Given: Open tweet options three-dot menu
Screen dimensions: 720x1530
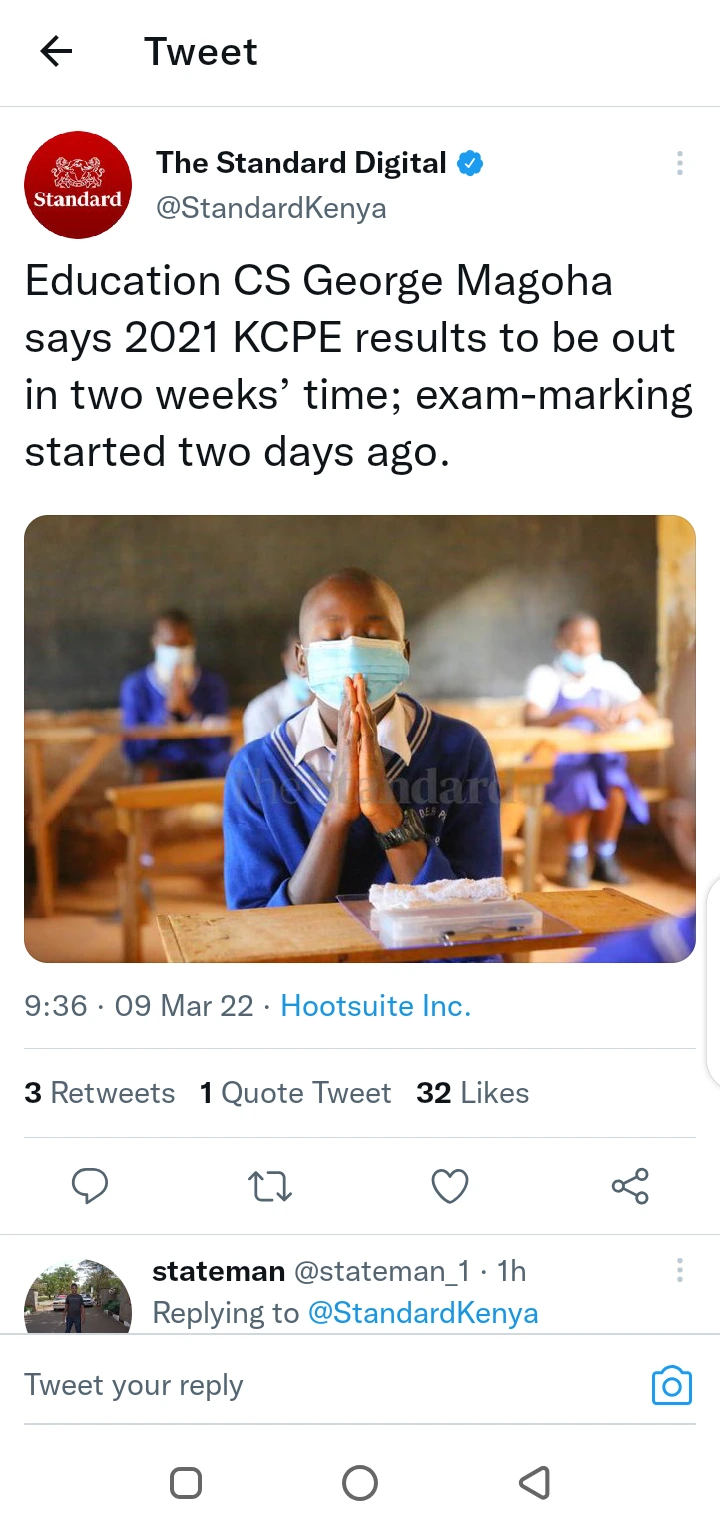Looking at the screenshot, I should pyautogui.click(x=680, y=163).
